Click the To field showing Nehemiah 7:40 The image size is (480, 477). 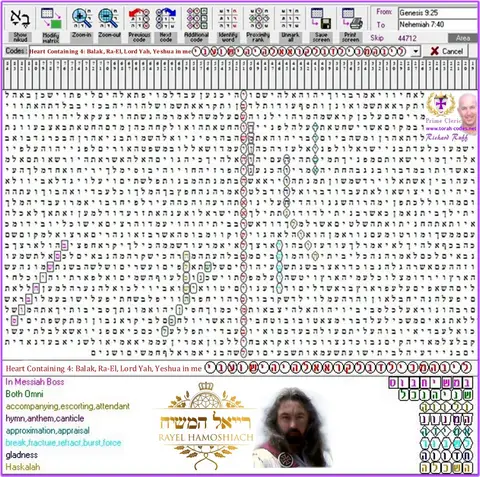[438, 24]
